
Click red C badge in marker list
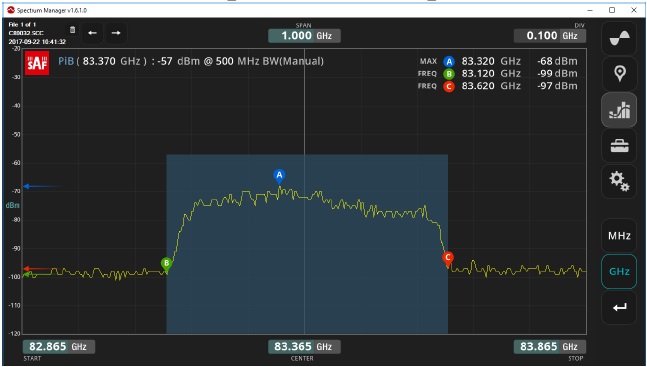(449, 86)
